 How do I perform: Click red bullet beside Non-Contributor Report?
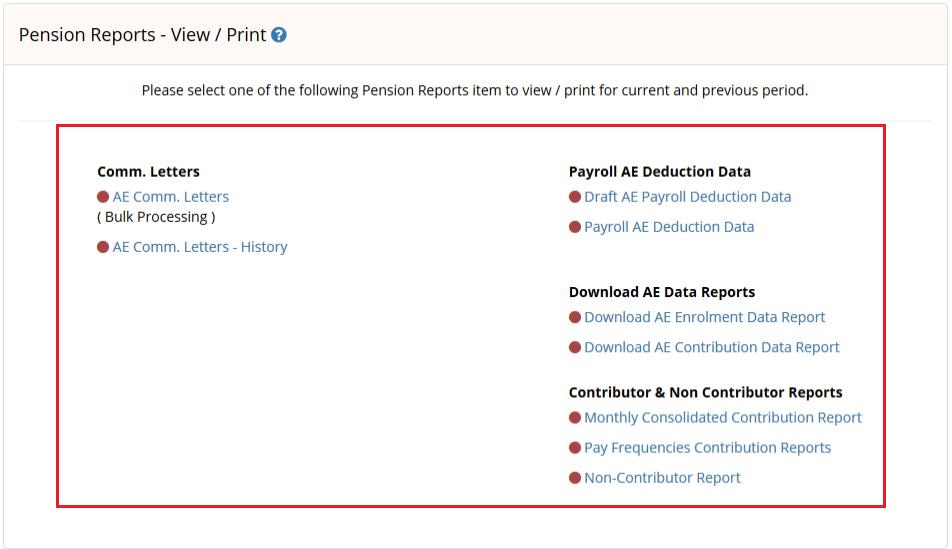click(x=575, y=478)
